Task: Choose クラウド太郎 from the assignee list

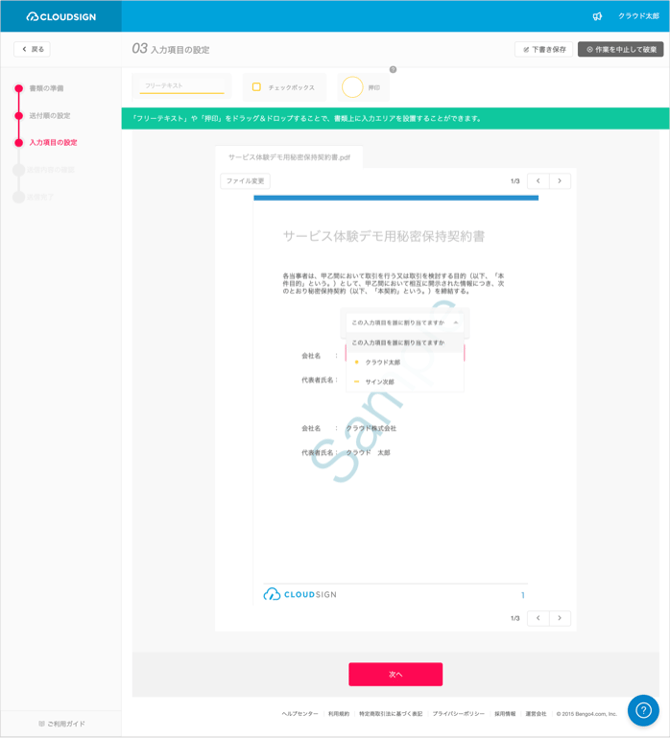Action: pos(382,362)
